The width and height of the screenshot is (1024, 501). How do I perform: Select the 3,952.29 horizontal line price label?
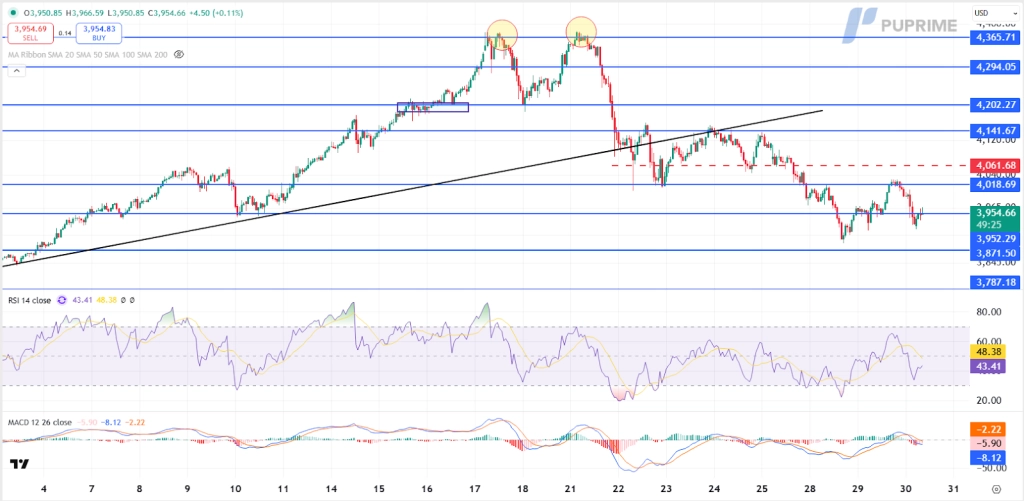click(993, 238)
